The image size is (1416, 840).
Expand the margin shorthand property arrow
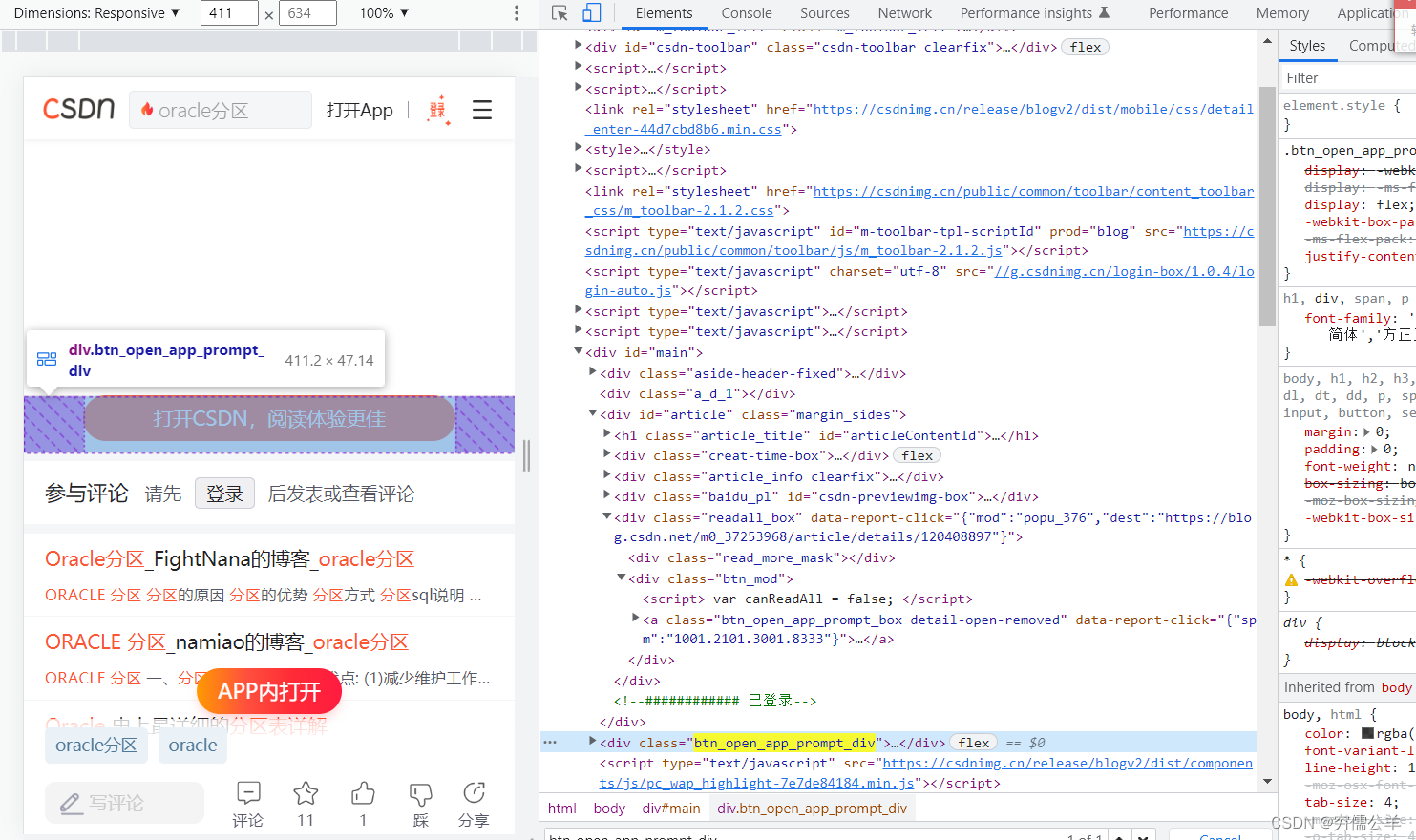[1366, 432]
